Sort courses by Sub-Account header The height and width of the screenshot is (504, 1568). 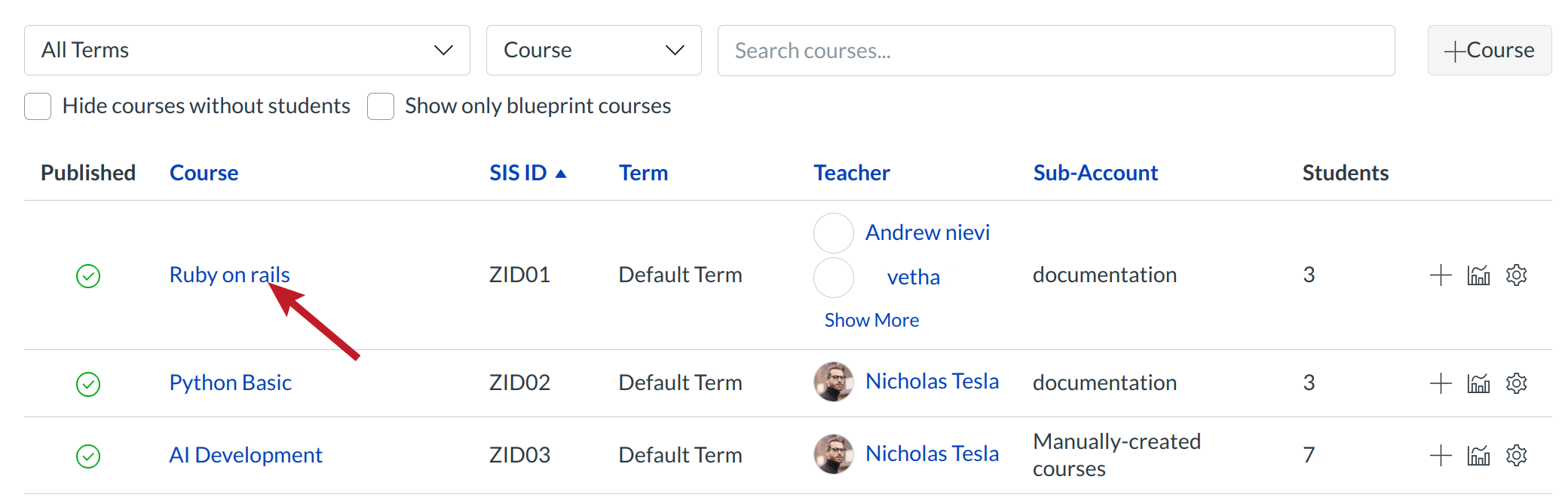(x=1095, y=174)
